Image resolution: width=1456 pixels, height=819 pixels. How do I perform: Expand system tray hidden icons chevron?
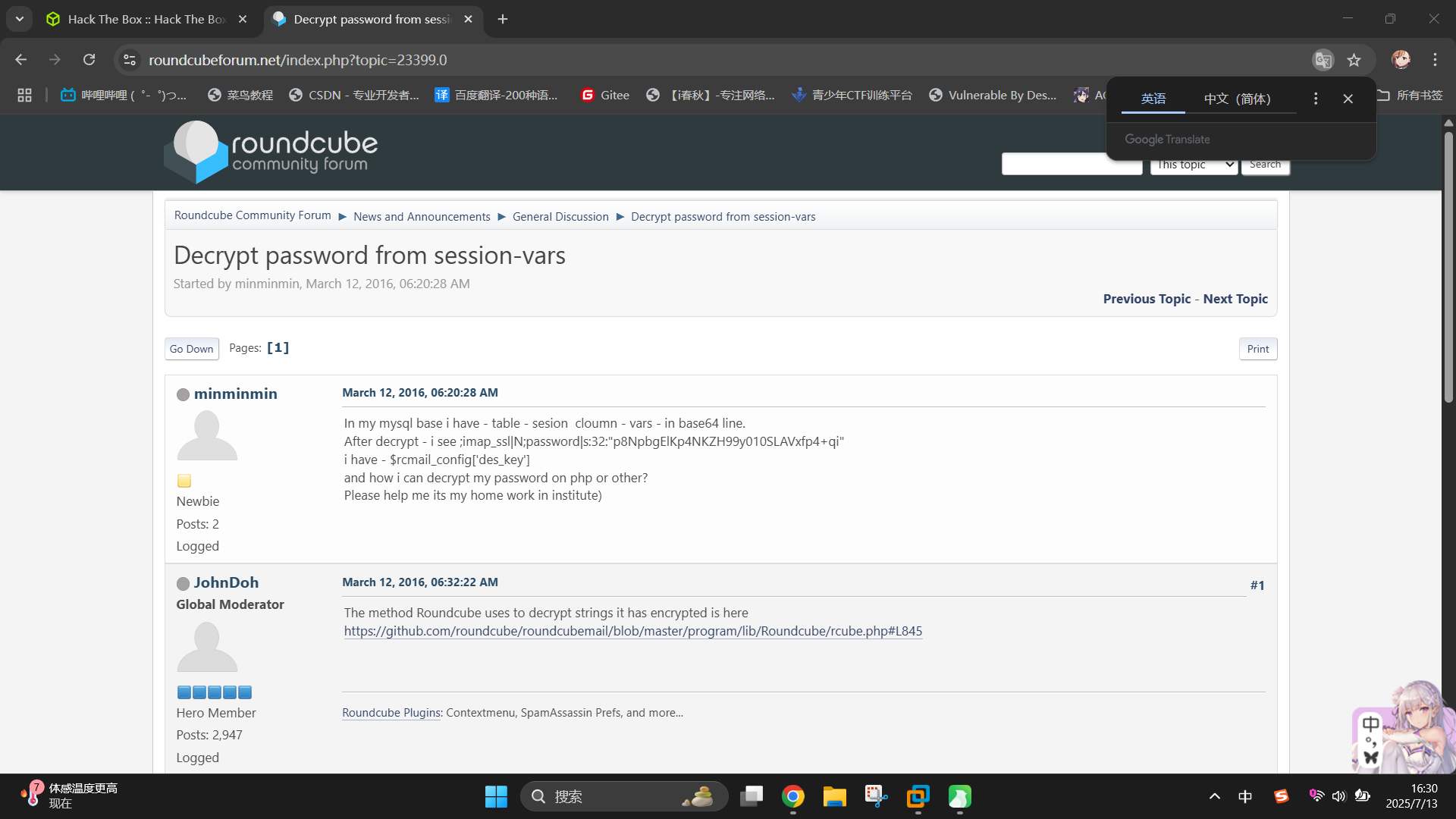click(x=1214, y=796)
